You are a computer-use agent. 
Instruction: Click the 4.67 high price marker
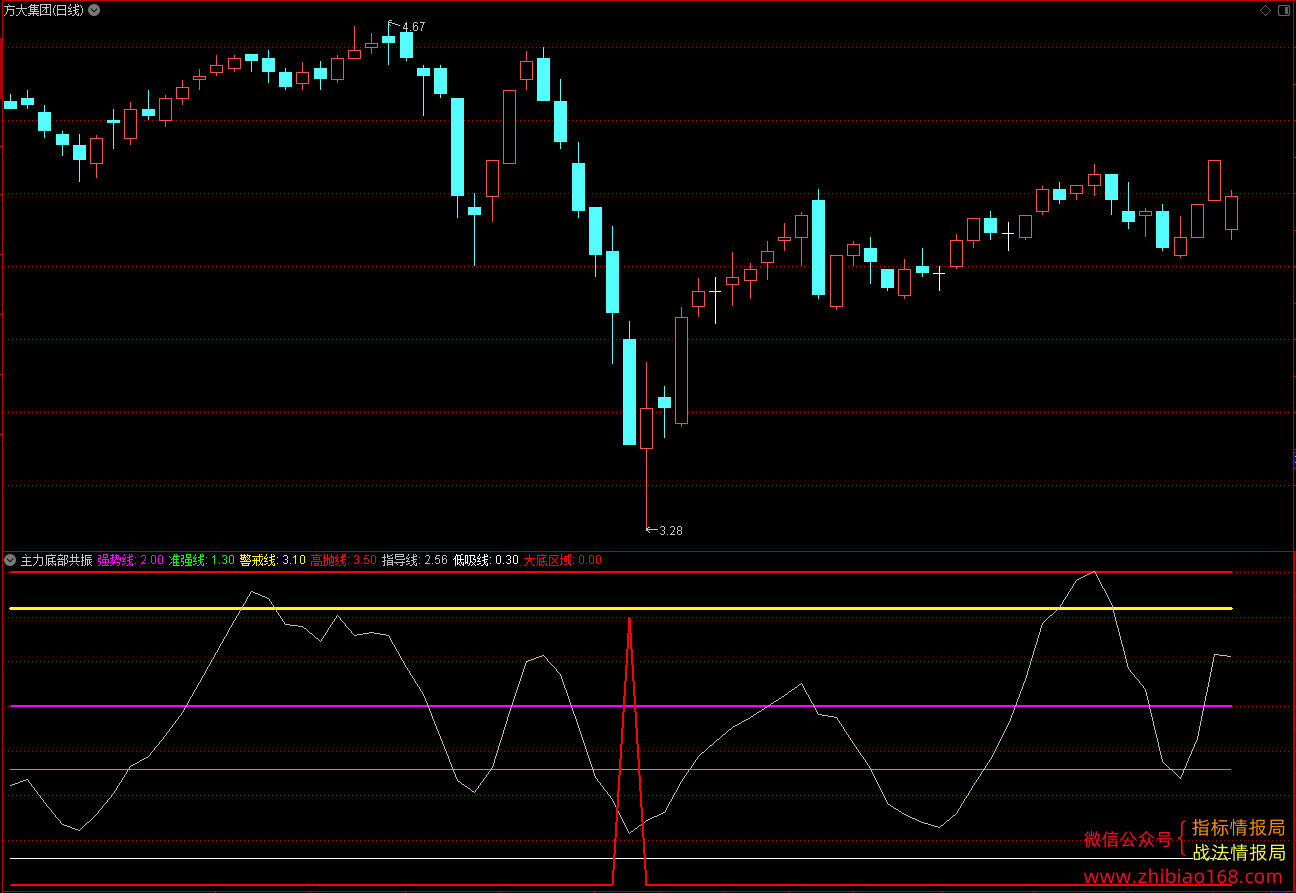pyautogui.click(x=413, y=27)
